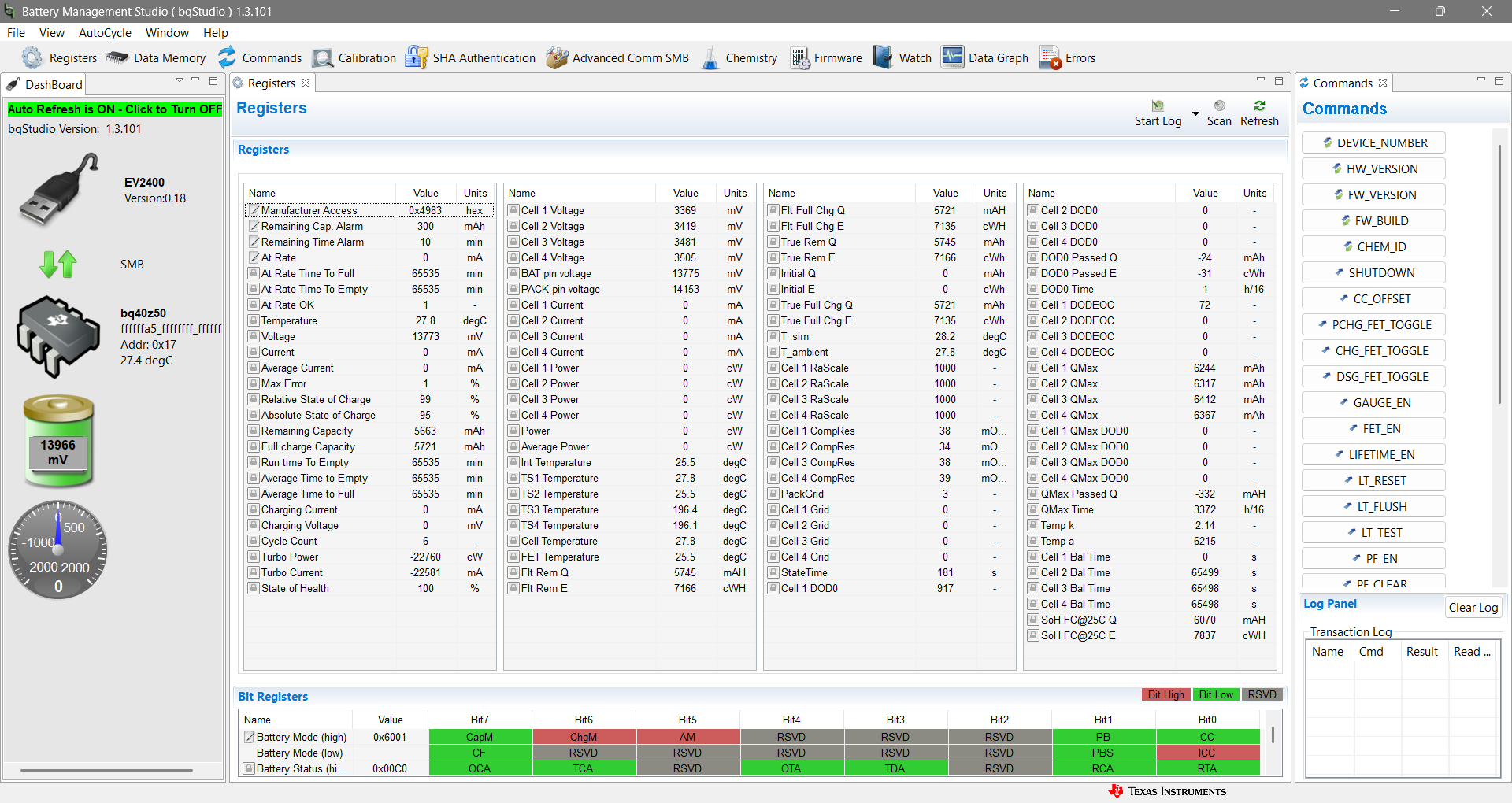
Task: Send the DEVICE_NUMBER command
Action: [1373, 142]
